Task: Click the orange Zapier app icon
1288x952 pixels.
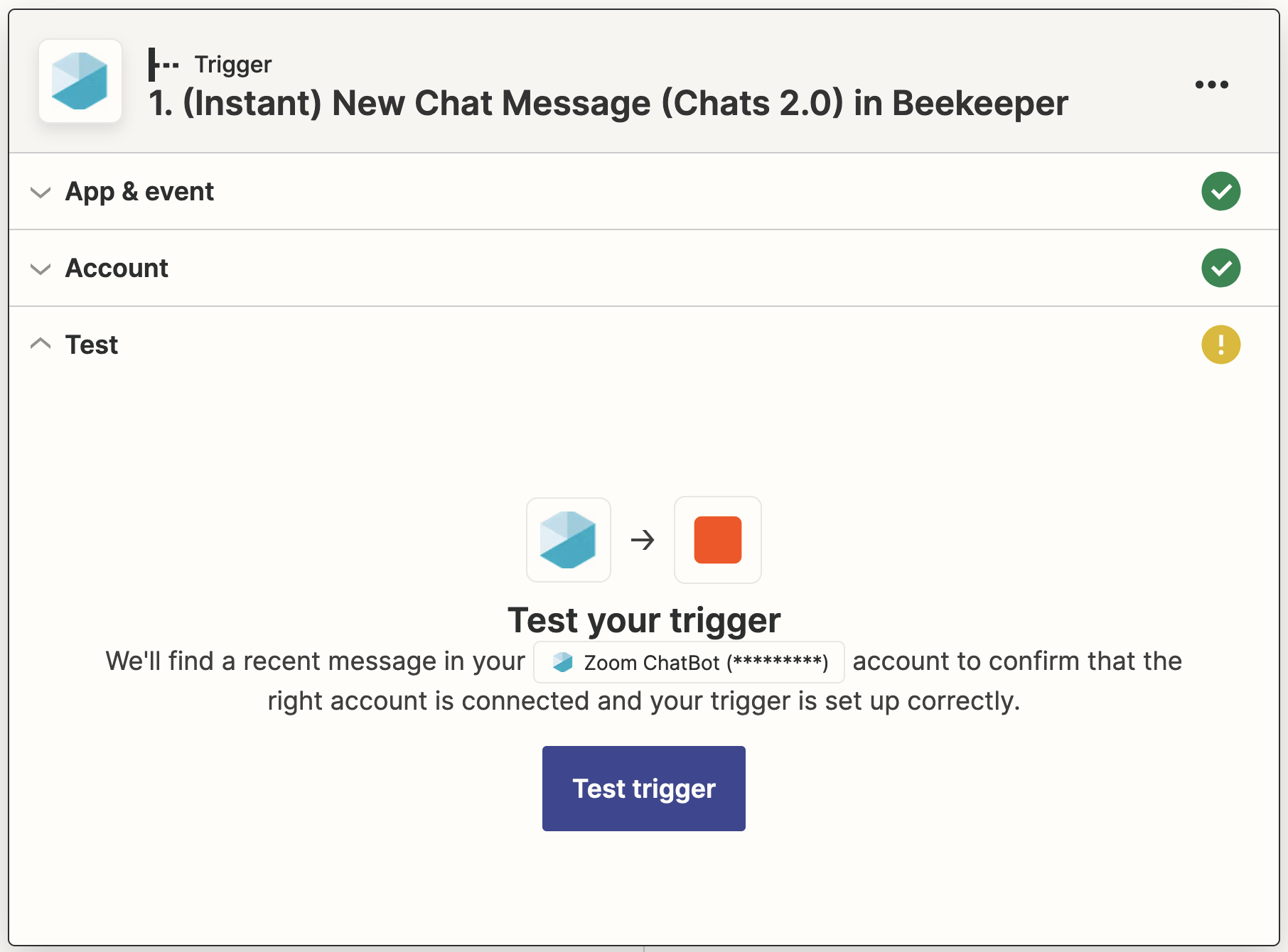Action: coord(717,540)
